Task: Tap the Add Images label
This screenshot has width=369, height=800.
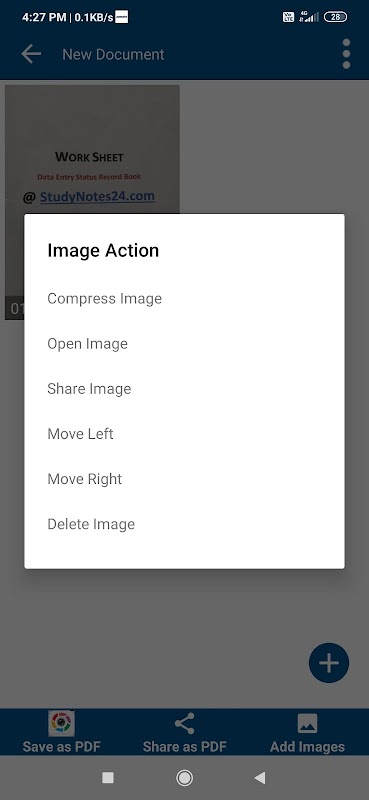Action: [x=307, y=746]
